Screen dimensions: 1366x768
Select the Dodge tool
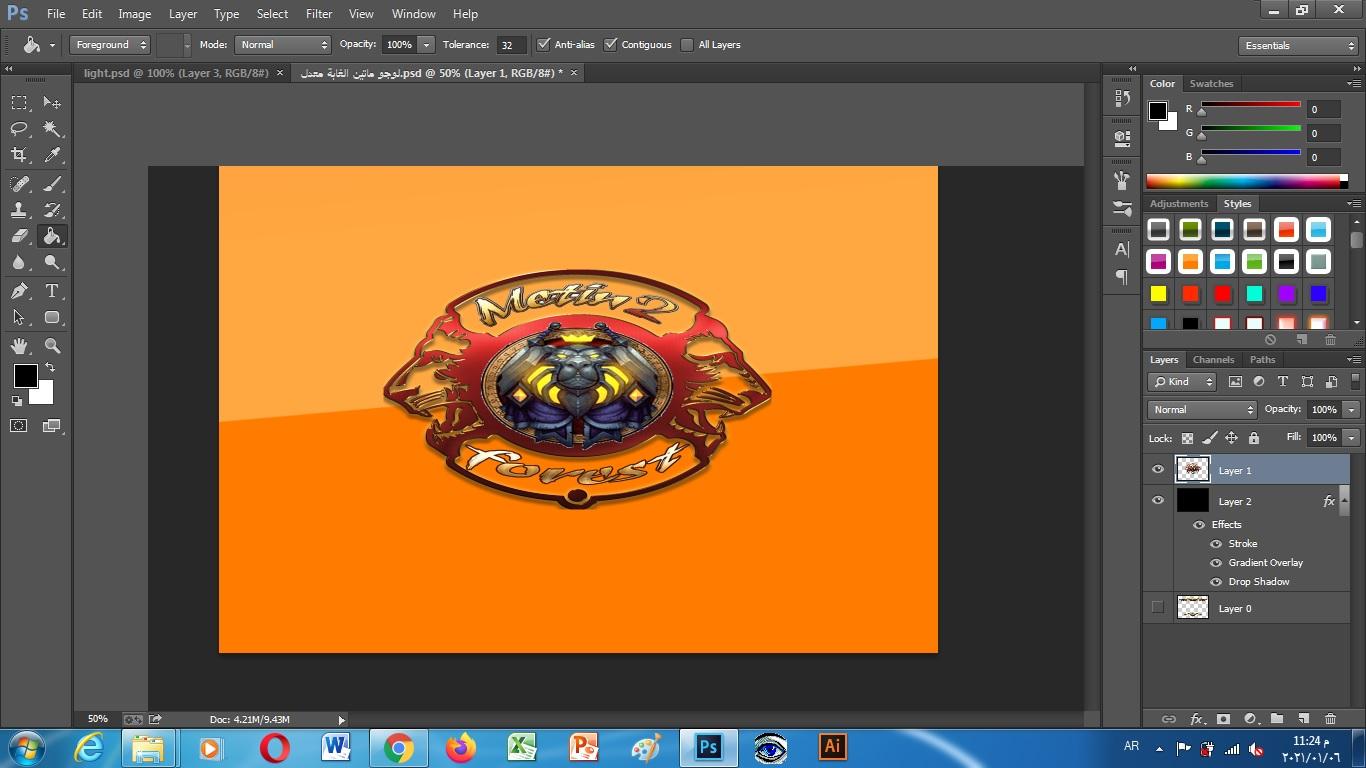tap(52, 262)
